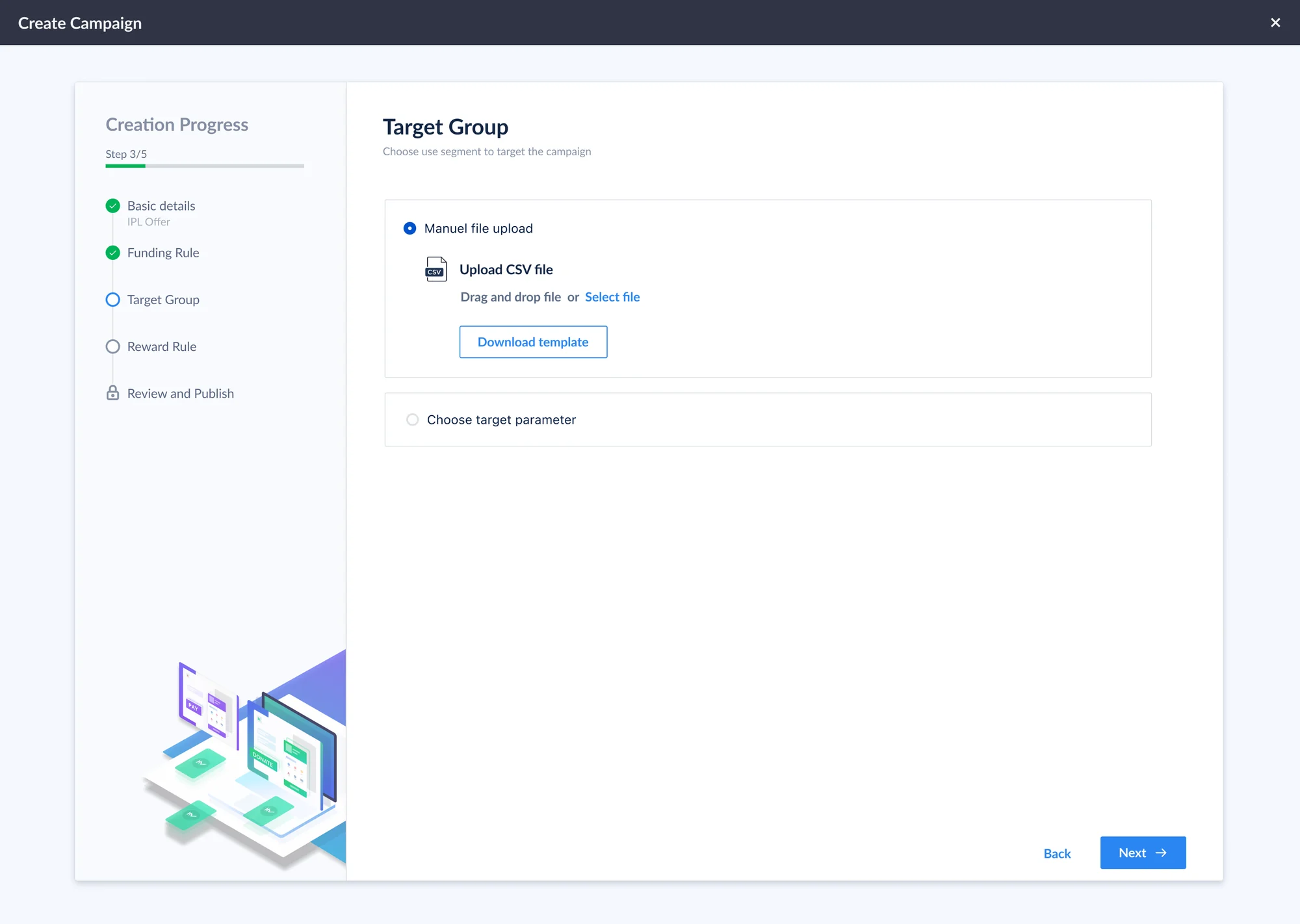This screenshot has width=1300, height=924.
Task: Click the IPL Offer subtitle text
Action: pyautogui.click(x=149, y=222)
